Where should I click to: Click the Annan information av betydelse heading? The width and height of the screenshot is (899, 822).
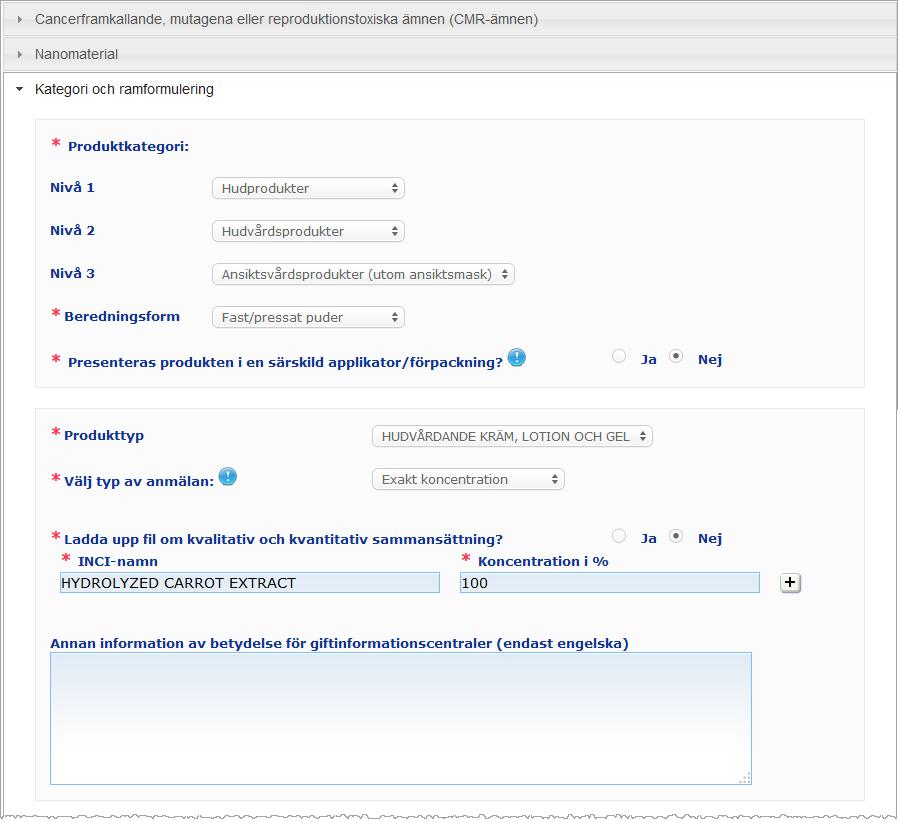pyautogui.click(x=339, y=644)
